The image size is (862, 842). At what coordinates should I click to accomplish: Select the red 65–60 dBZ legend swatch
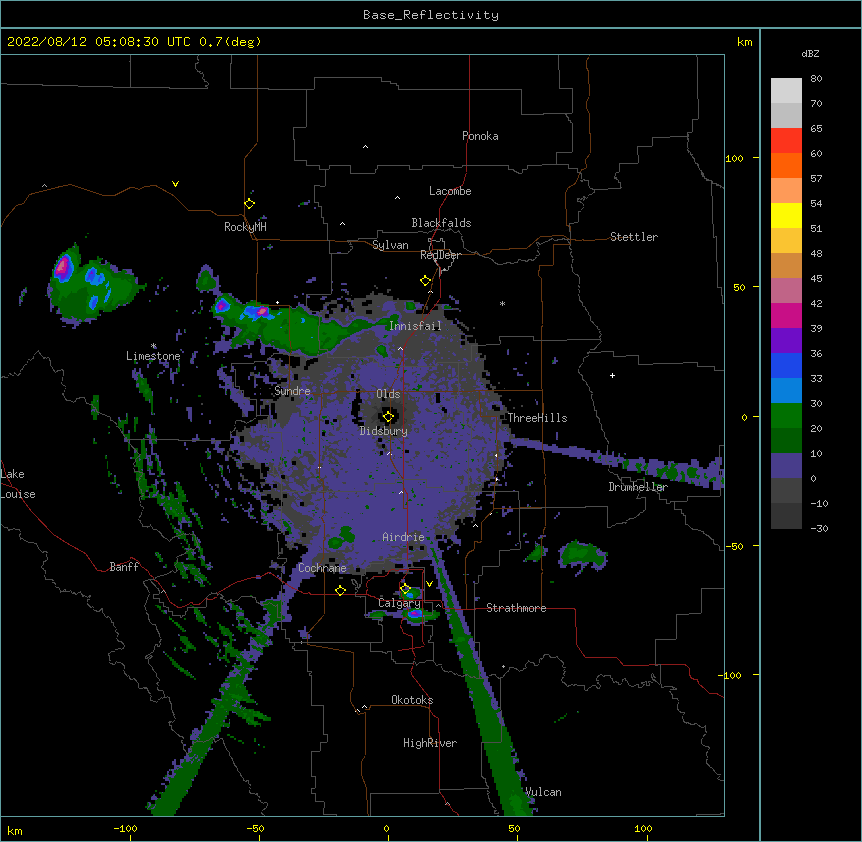coord(786,141)
